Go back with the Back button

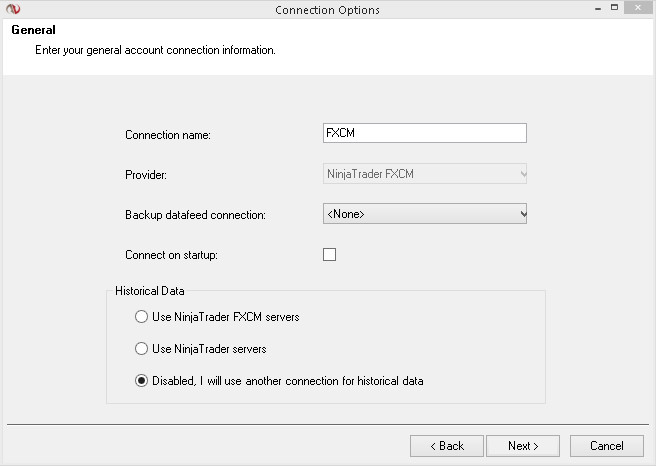(x=447, y=446)
